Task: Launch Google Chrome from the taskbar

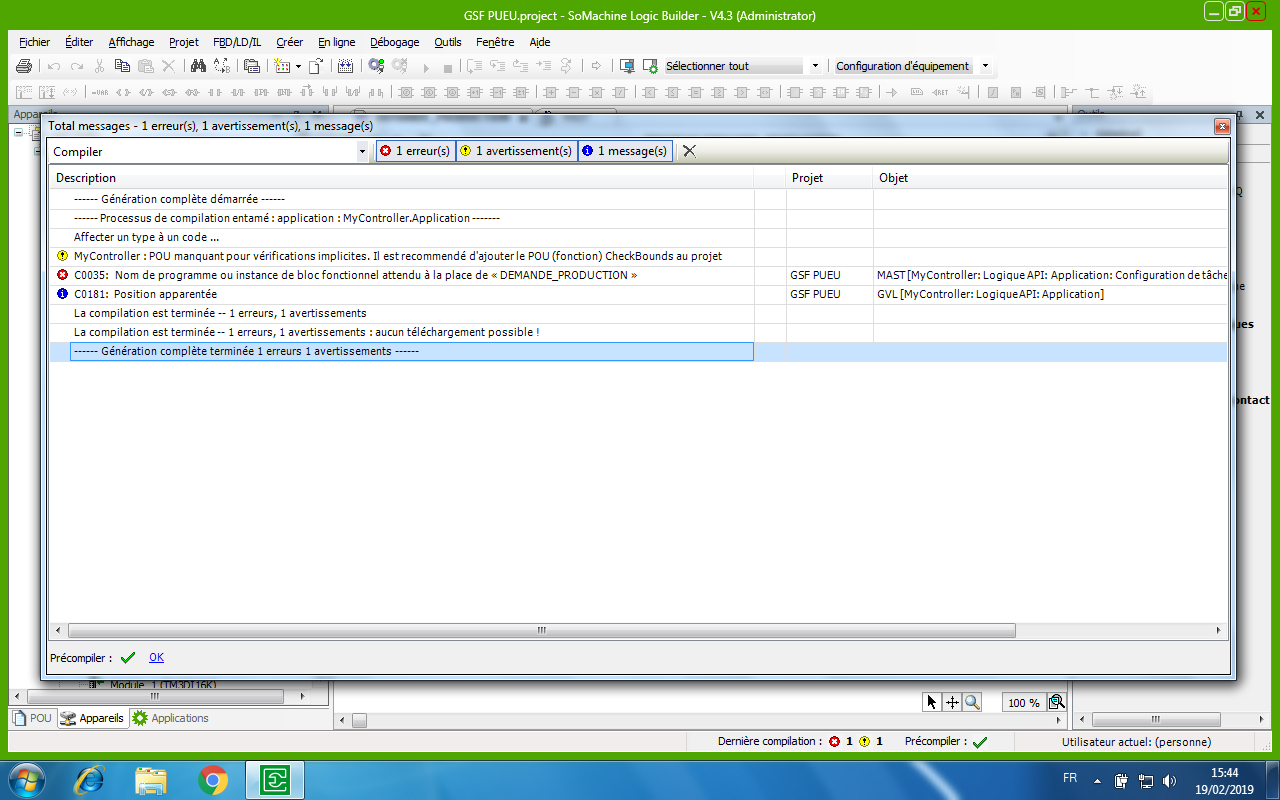Action: 212,779
